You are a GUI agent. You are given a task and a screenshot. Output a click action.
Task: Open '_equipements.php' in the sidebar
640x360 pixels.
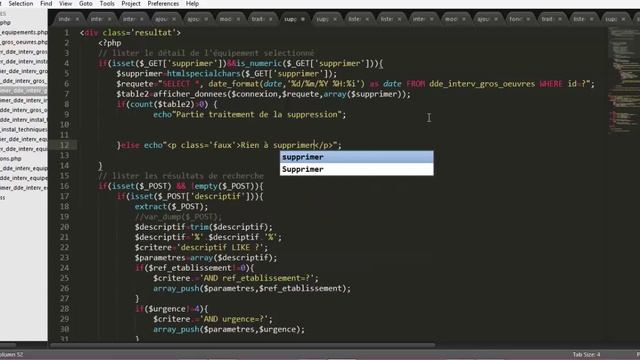pyautogui.click(x=24, y=32)
